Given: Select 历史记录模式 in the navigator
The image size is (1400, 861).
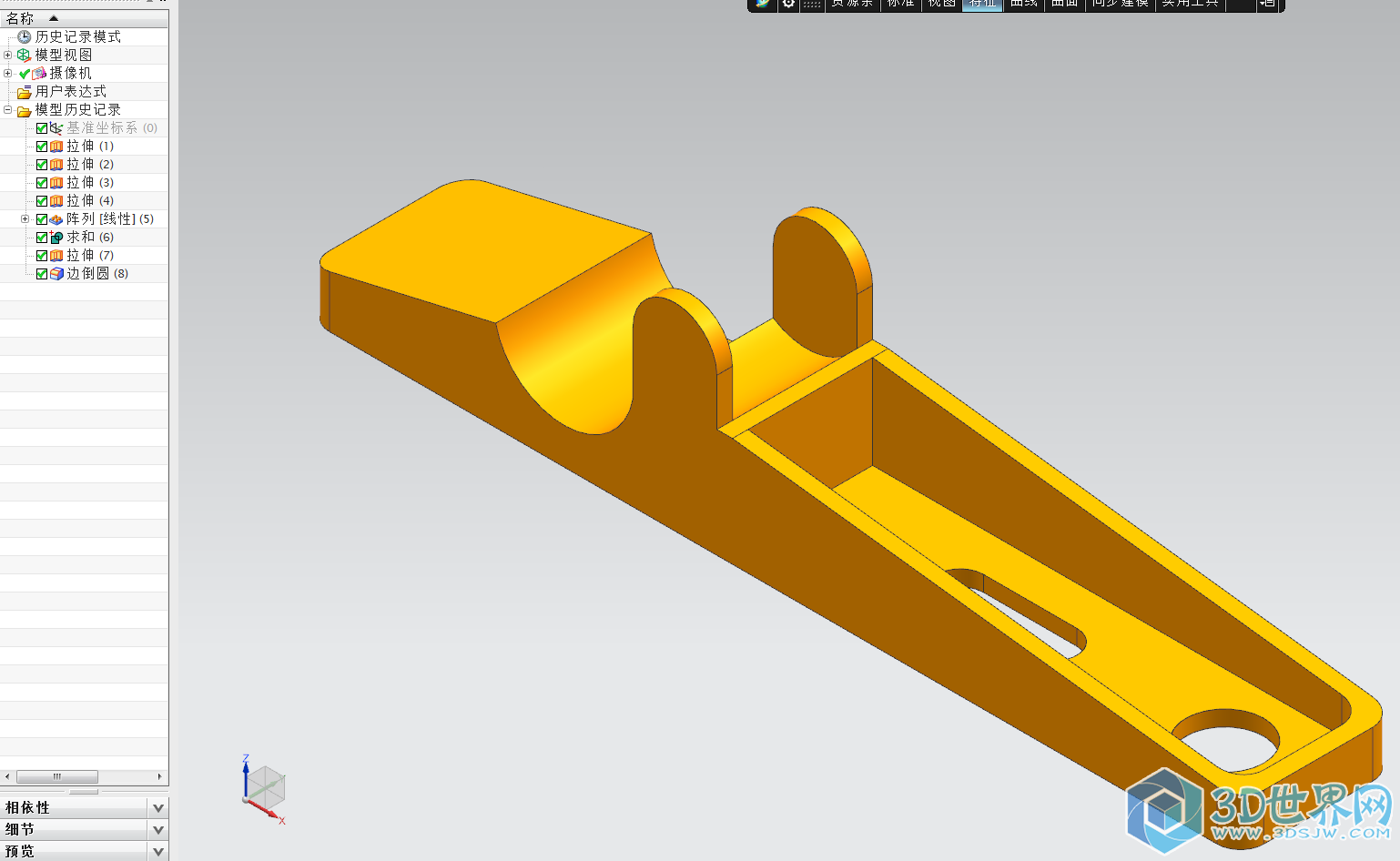Looking at the screenshot, I should coord(78,37).
